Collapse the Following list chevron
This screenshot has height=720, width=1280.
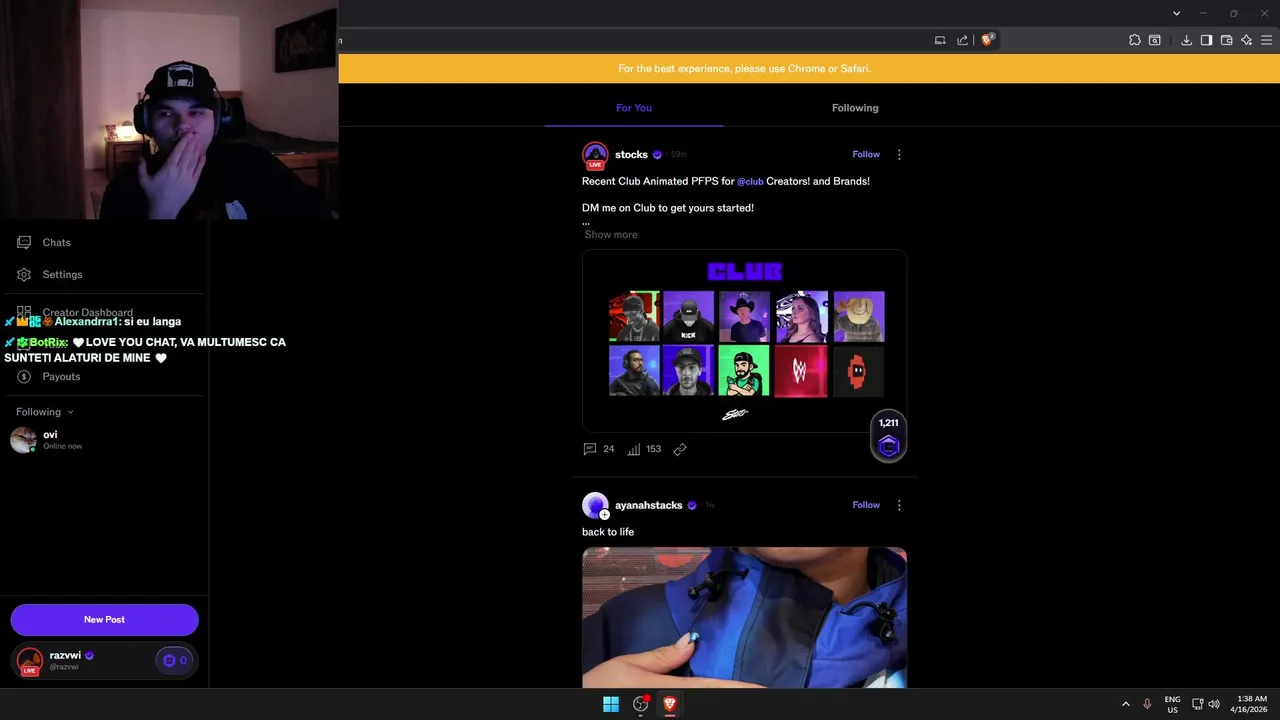70,412
